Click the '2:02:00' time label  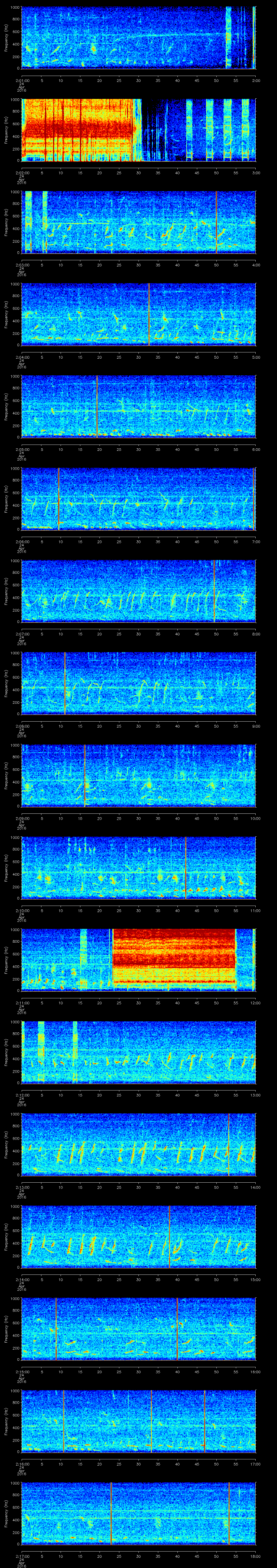(x=22, y=173)
